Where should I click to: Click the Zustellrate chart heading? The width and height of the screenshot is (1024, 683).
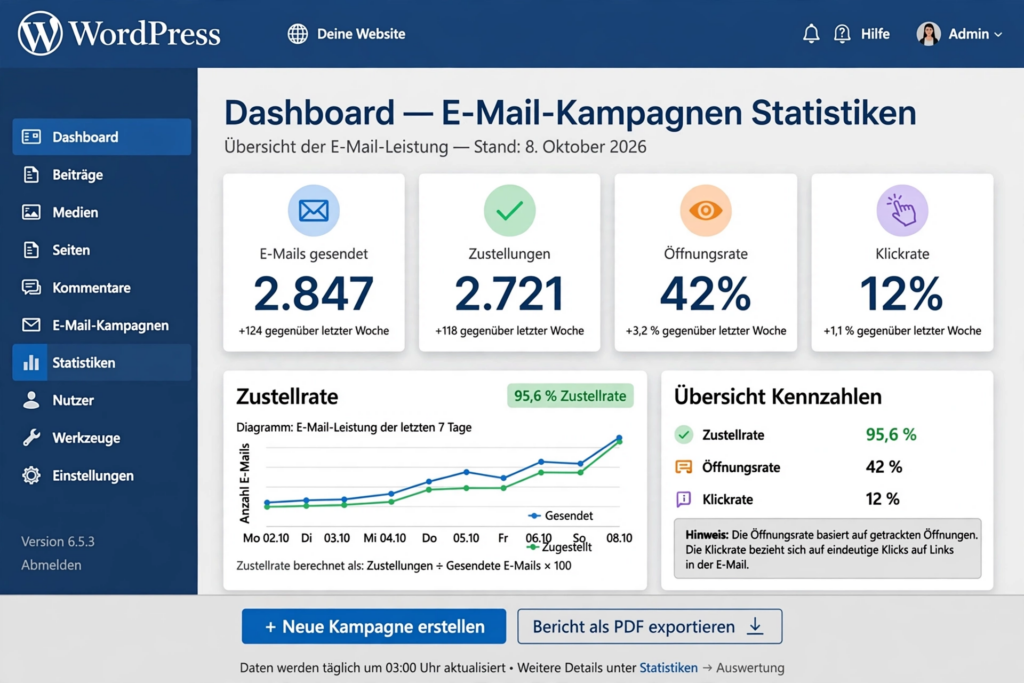pos(287,396)
